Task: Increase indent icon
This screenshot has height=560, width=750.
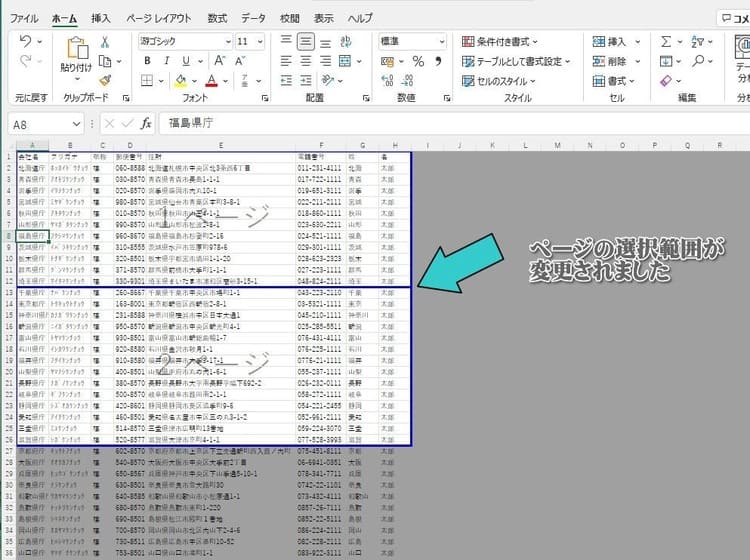Action: 306,80
